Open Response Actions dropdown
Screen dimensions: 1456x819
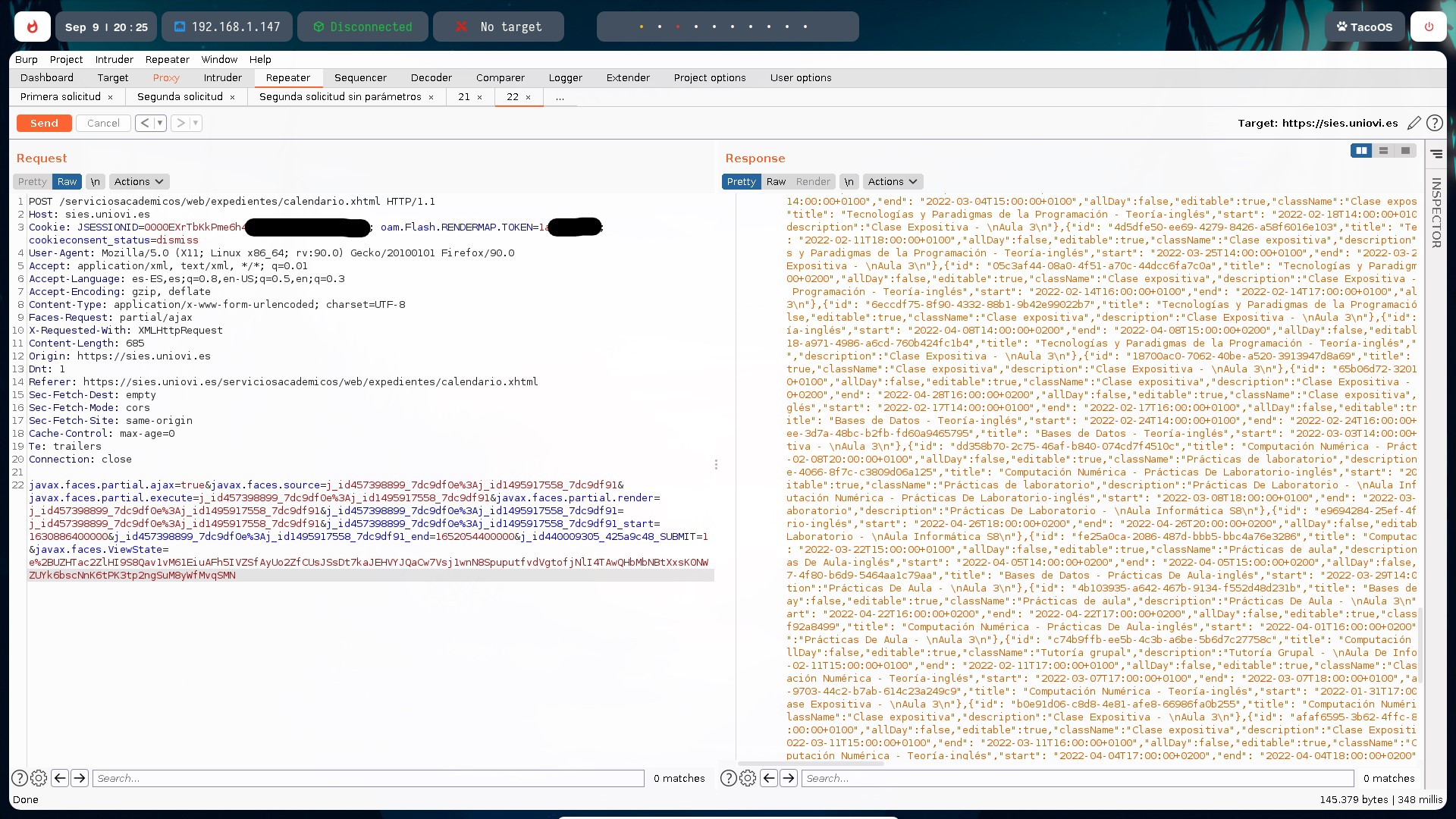(x=893, y=182)
